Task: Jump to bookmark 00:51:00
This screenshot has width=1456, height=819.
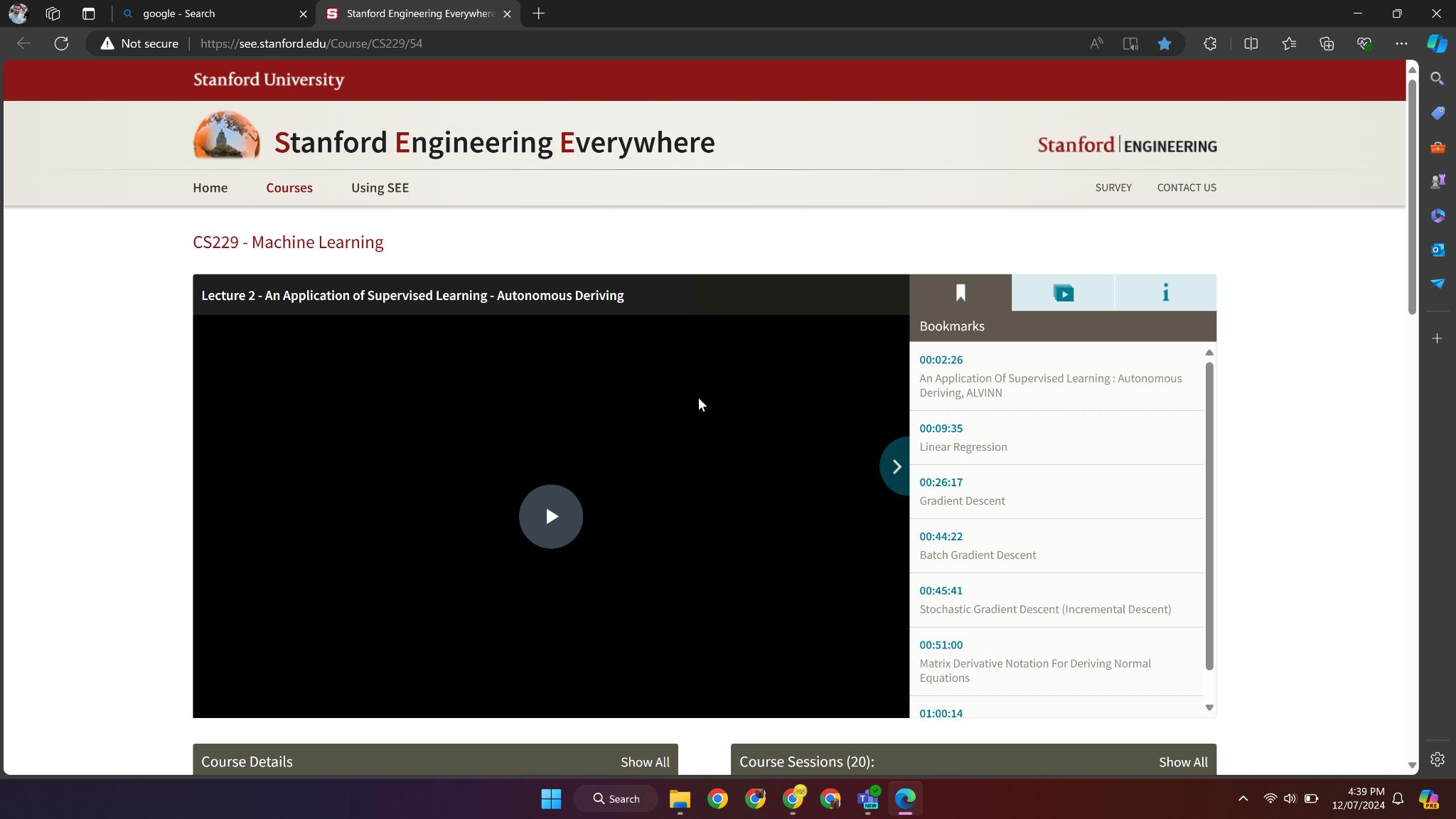Action: tap(941, 645)
